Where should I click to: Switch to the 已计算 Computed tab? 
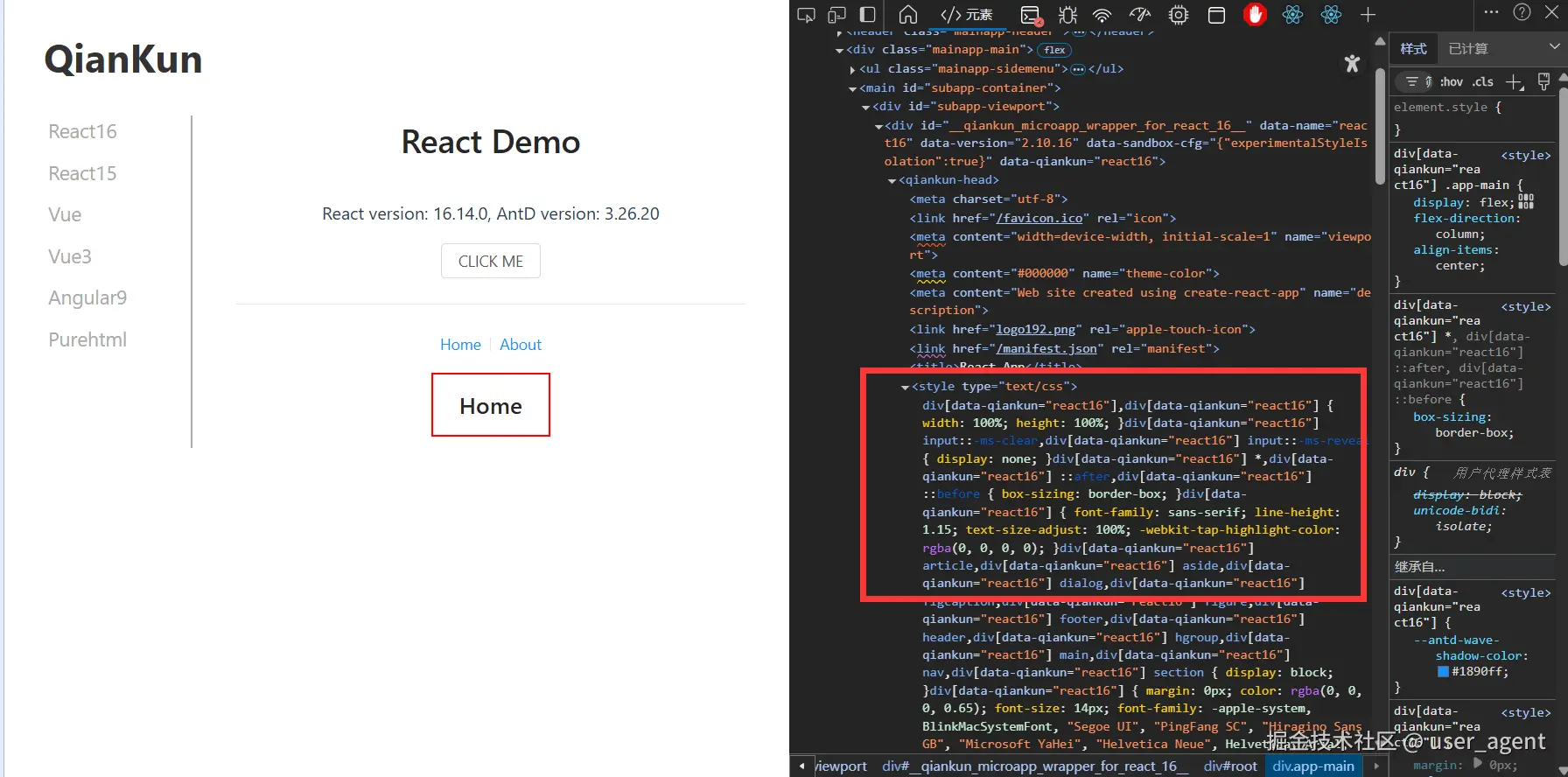1468,49
